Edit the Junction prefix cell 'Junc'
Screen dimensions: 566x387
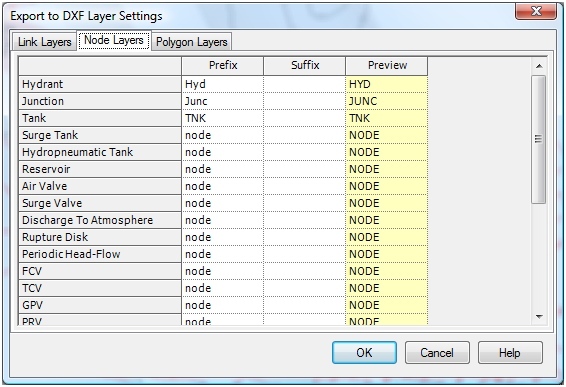223,101
